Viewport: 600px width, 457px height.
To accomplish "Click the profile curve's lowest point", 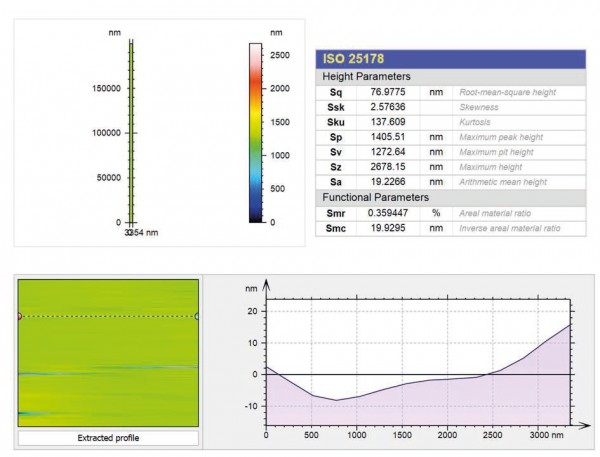I will click(x=338, y=400).
